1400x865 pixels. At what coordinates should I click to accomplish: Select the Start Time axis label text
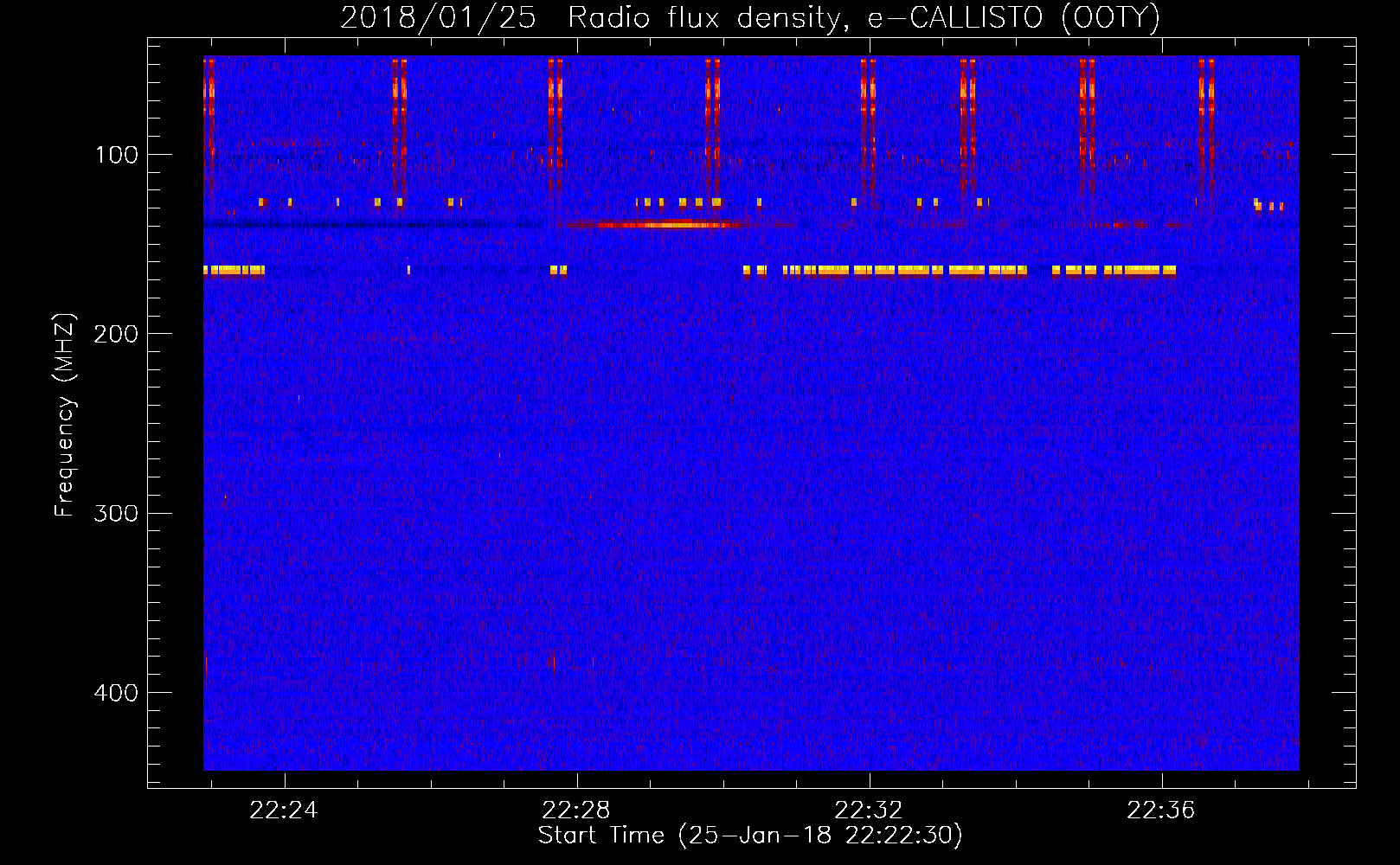[750, 836]
